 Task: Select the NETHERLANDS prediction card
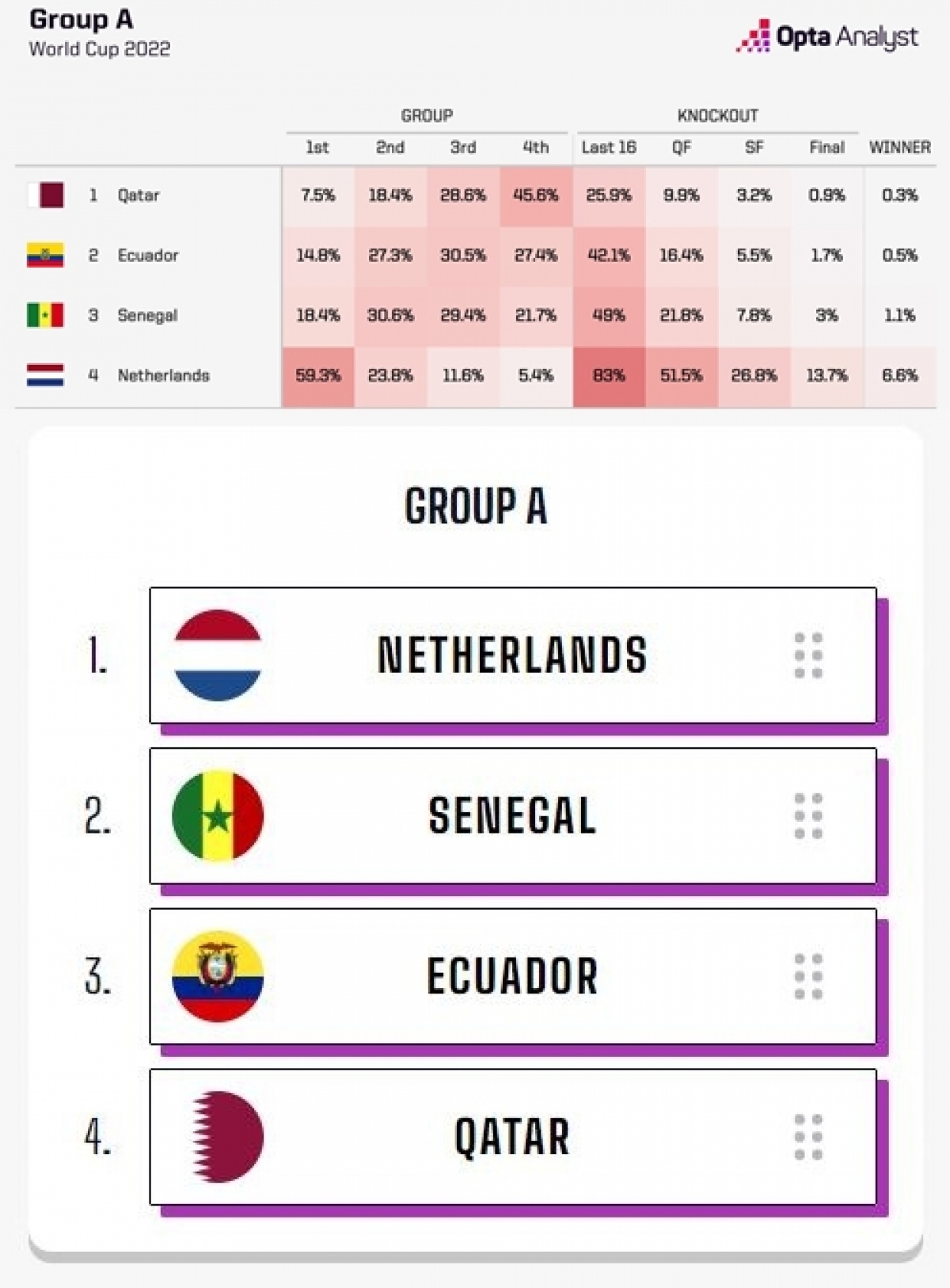(x=512, y=655)
